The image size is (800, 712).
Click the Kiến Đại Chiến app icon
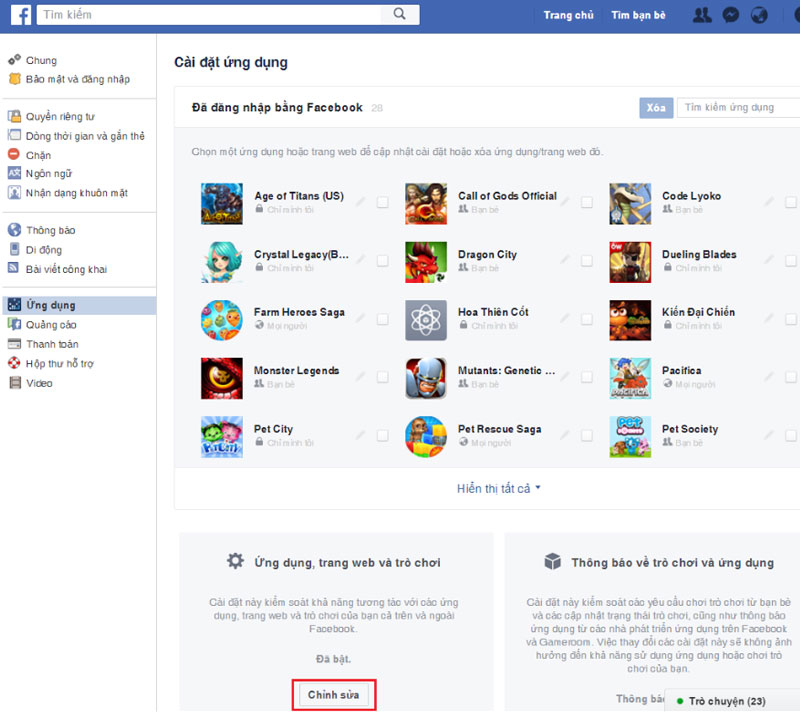630,320
